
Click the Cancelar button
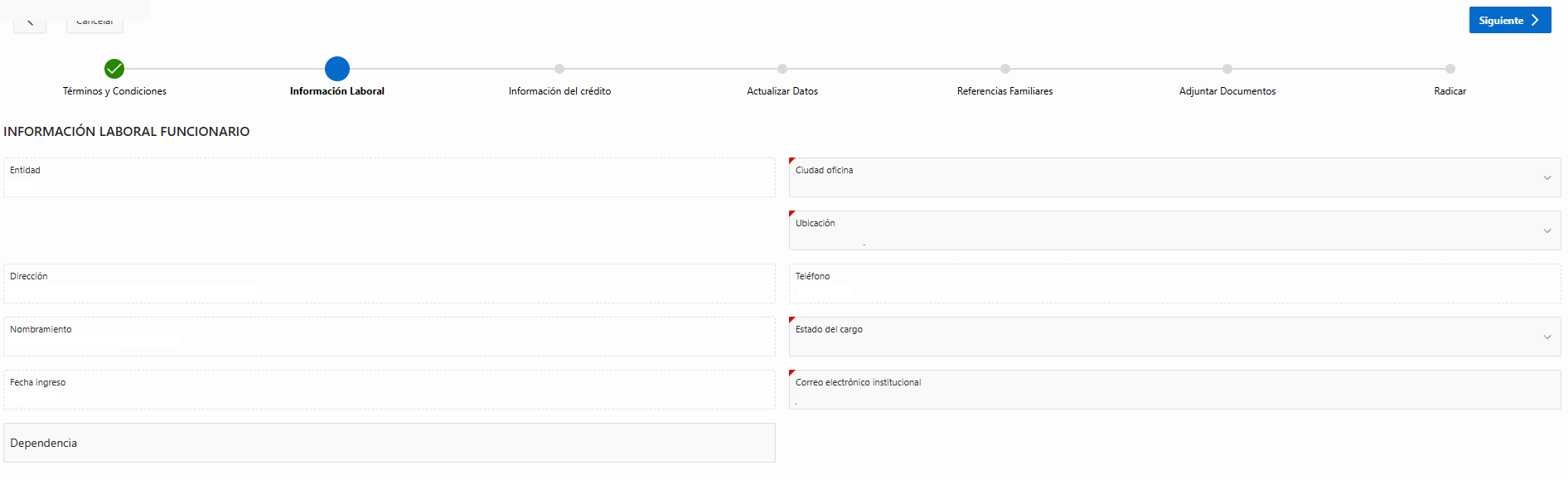point(94,23)
